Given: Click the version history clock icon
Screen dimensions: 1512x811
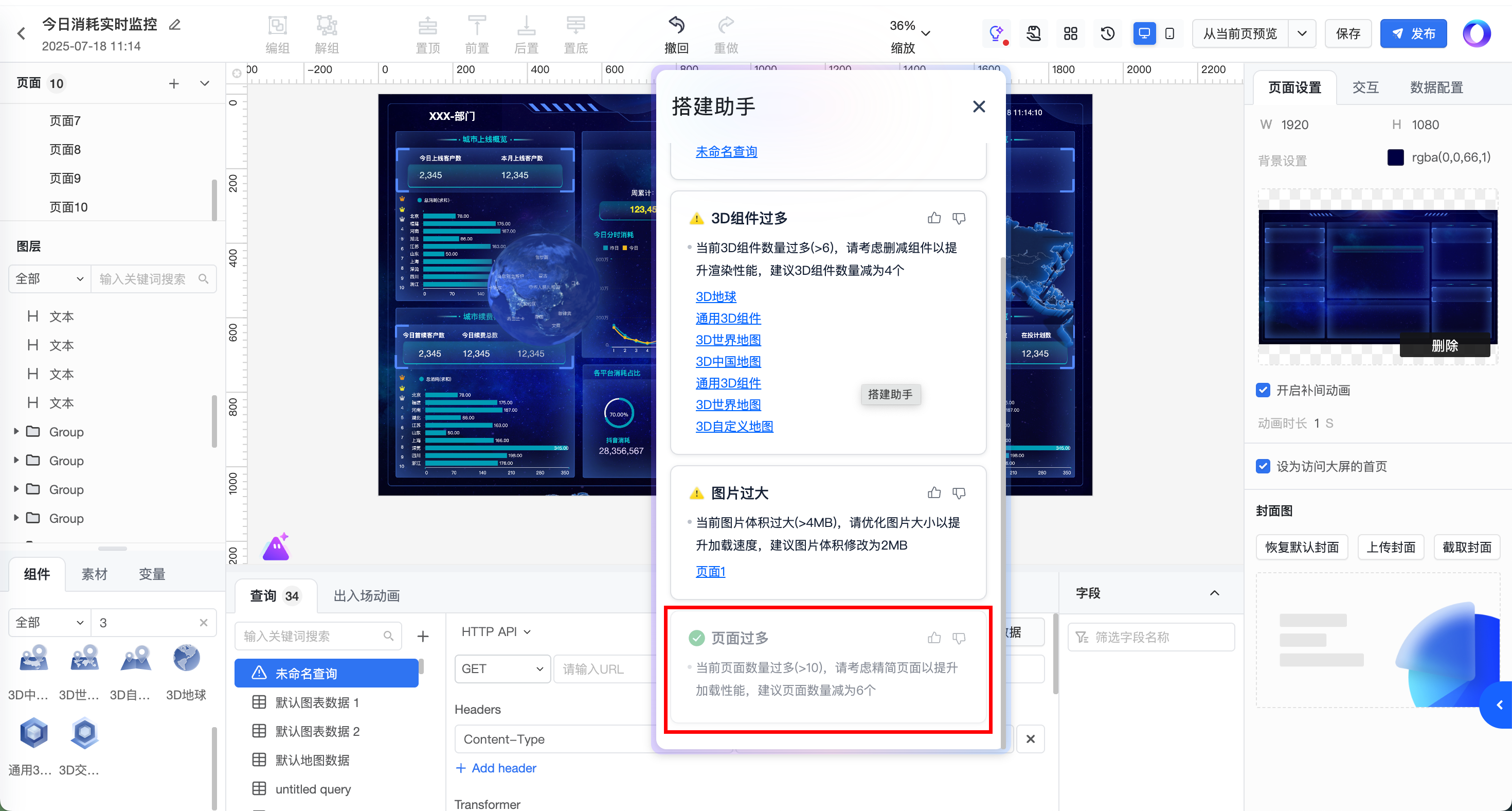Looking at the screenshot, I should tap(1108, 33).
